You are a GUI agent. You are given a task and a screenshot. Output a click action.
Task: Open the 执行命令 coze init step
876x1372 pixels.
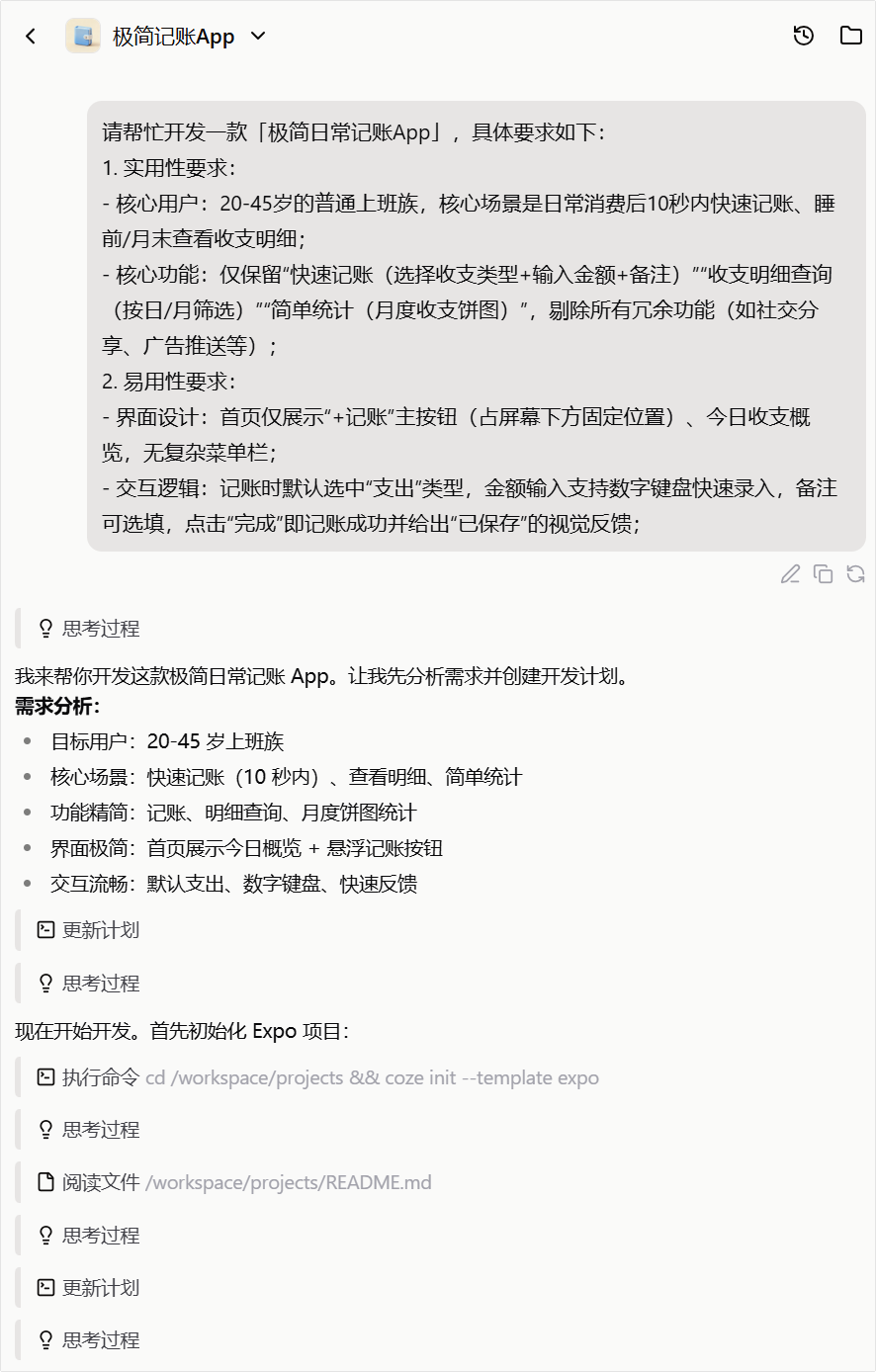[x=318, y=1077]
